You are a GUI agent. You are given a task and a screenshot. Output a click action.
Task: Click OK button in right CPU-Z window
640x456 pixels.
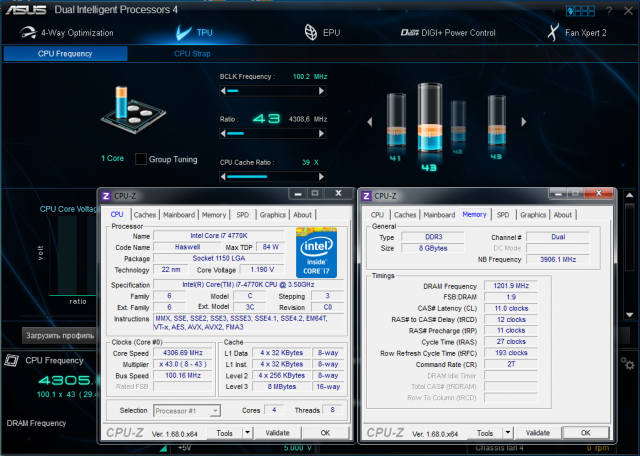586,433
